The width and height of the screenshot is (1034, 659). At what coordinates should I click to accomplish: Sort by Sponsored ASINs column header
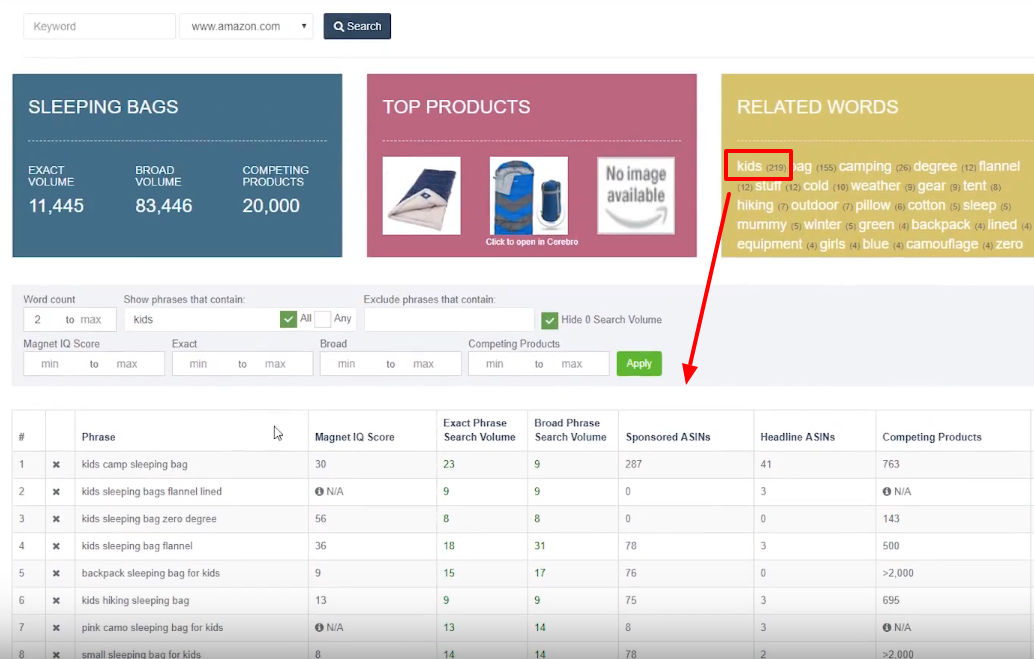[667, 437]
